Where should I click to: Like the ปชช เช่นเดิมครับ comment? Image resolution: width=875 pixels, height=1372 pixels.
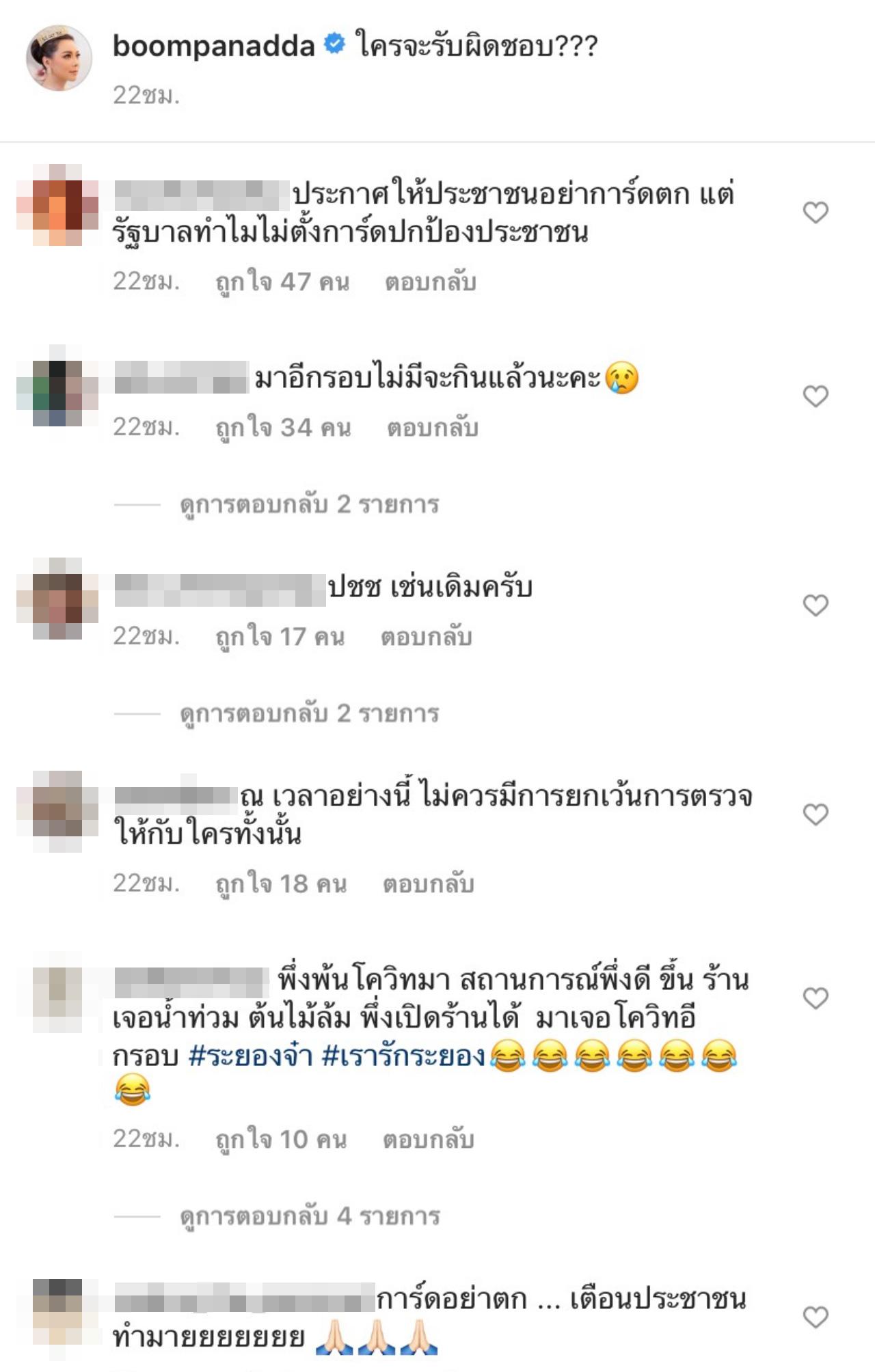(x=816, y=605)
